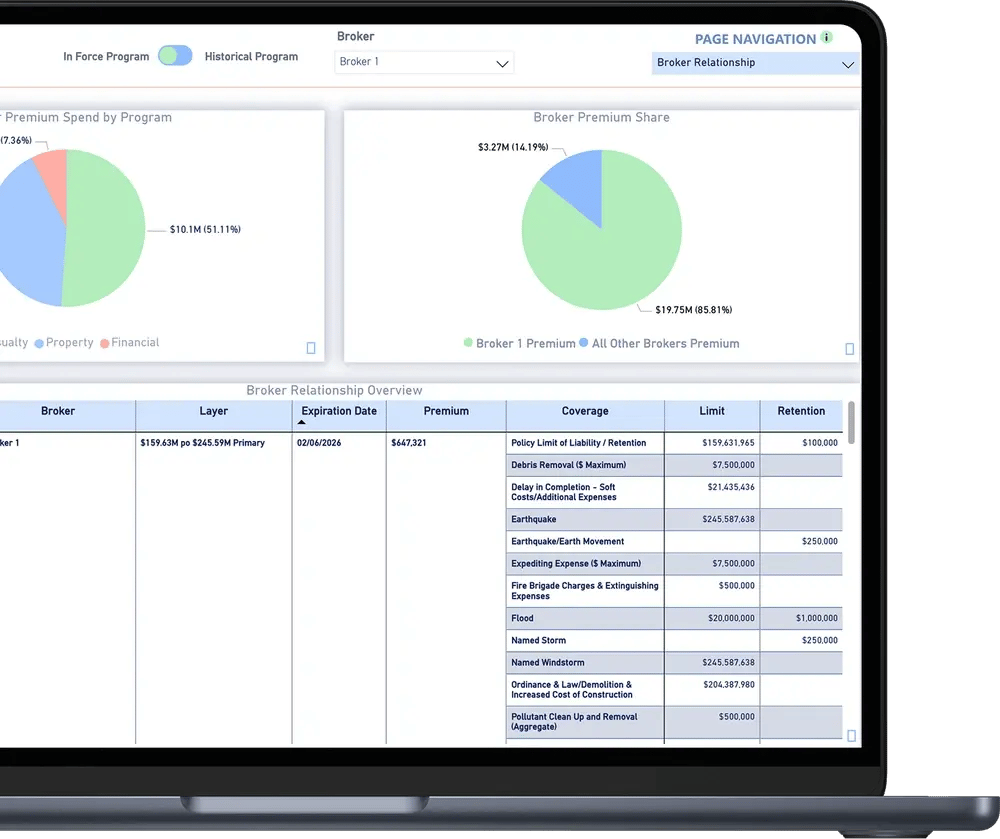Open the Broker dropdown showing Broker 1
The image size is (1000, 839).
(423, 62)
